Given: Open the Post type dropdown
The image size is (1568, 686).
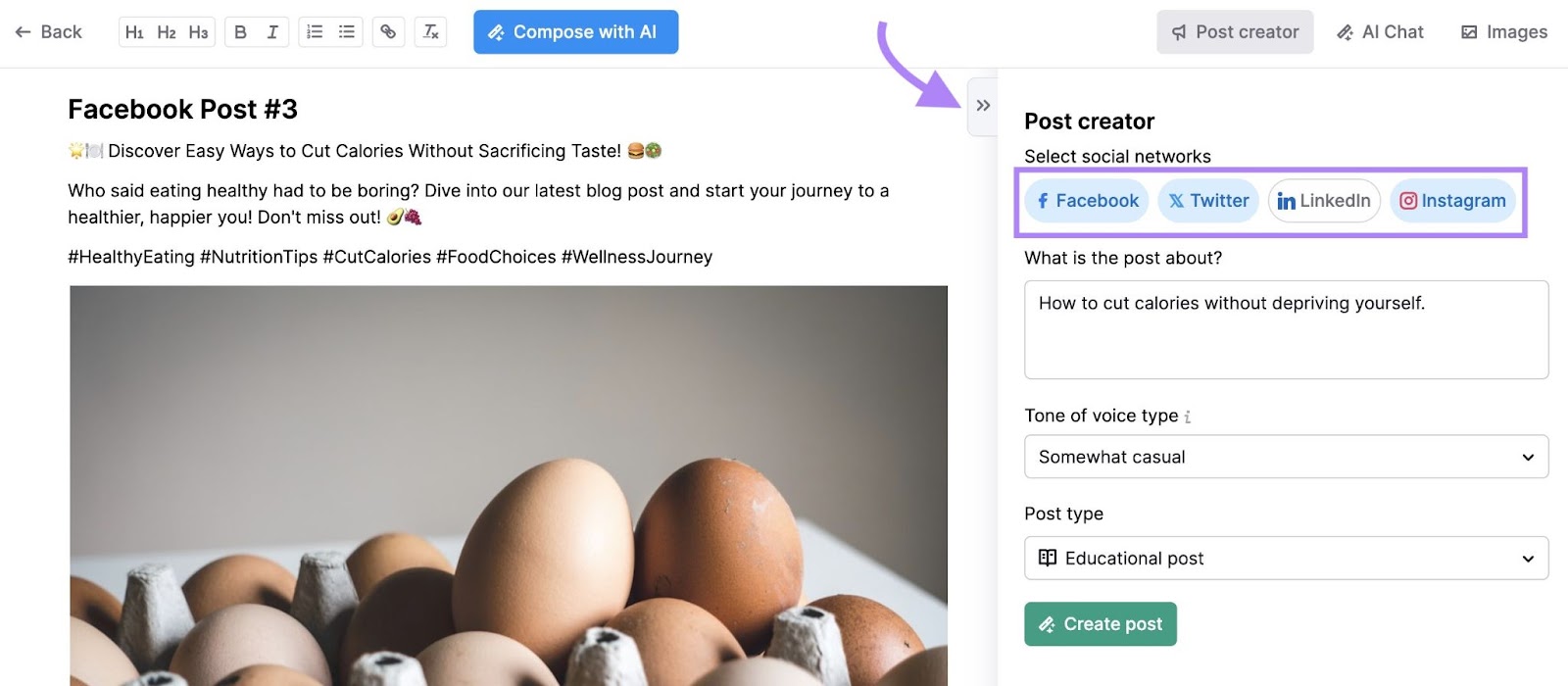Looking at the screenshot, I should (x=1286, y=558).
